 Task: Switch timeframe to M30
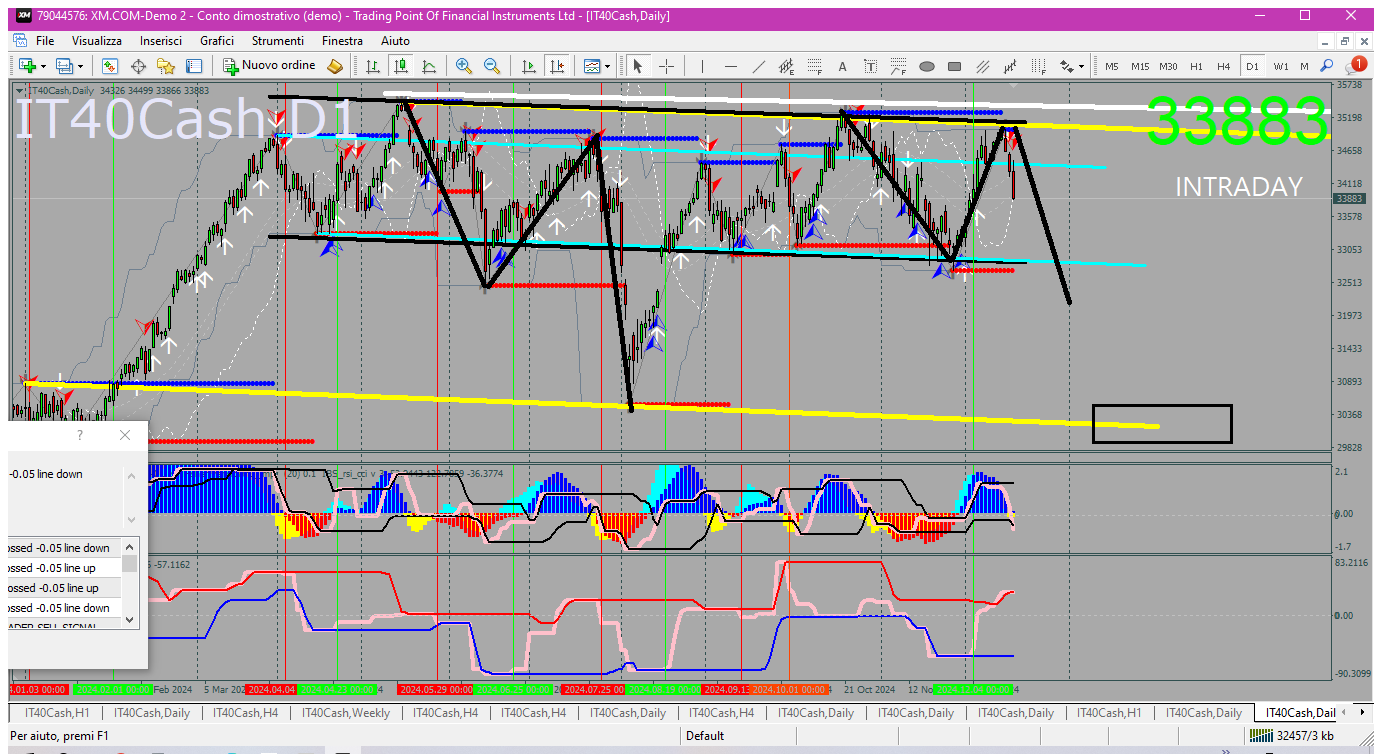1168,66
